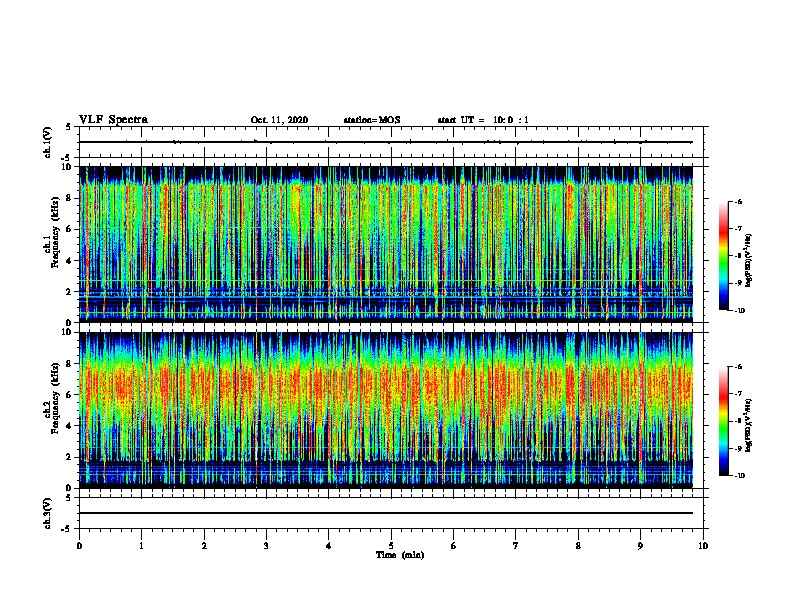Viewport: 792px width, 612px height.
Task: Click the ch.1 colorbar gradient
Action: (x=724, y=256)
